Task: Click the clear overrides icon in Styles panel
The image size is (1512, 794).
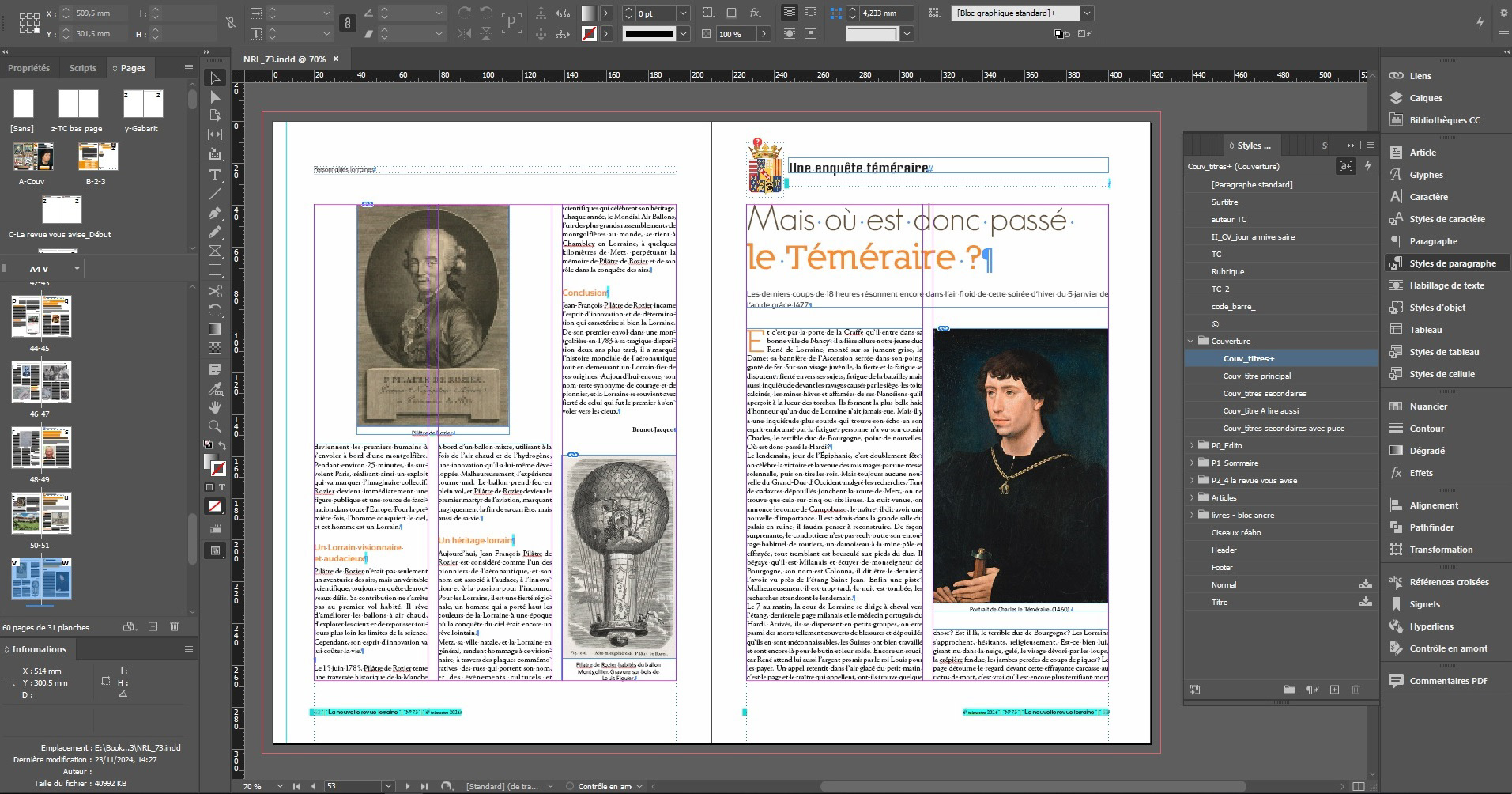Action: 1312,690
